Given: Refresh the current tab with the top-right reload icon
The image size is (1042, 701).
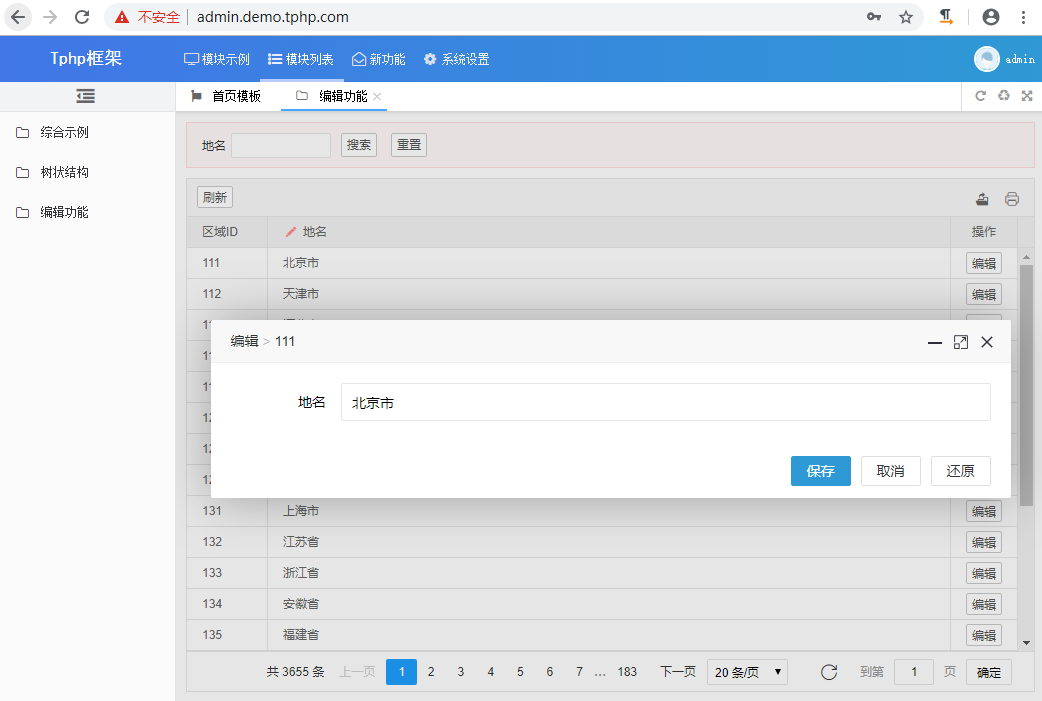Looking at the screenshot, I should pyautogui.click(x=980, y=96).
